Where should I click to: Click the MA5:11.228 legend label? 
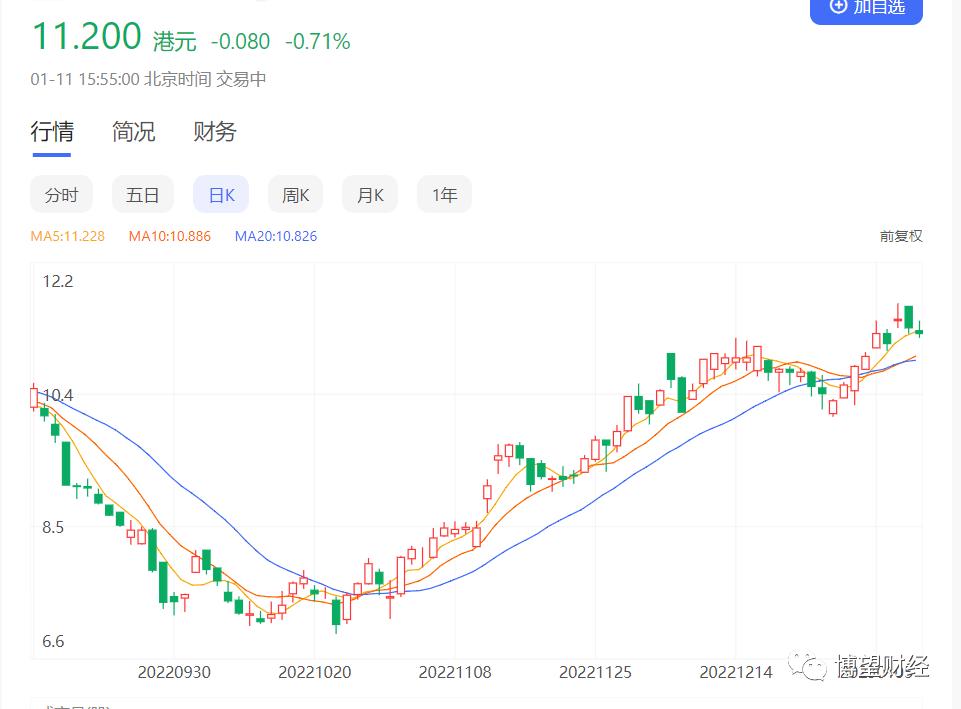click(67, 236)
